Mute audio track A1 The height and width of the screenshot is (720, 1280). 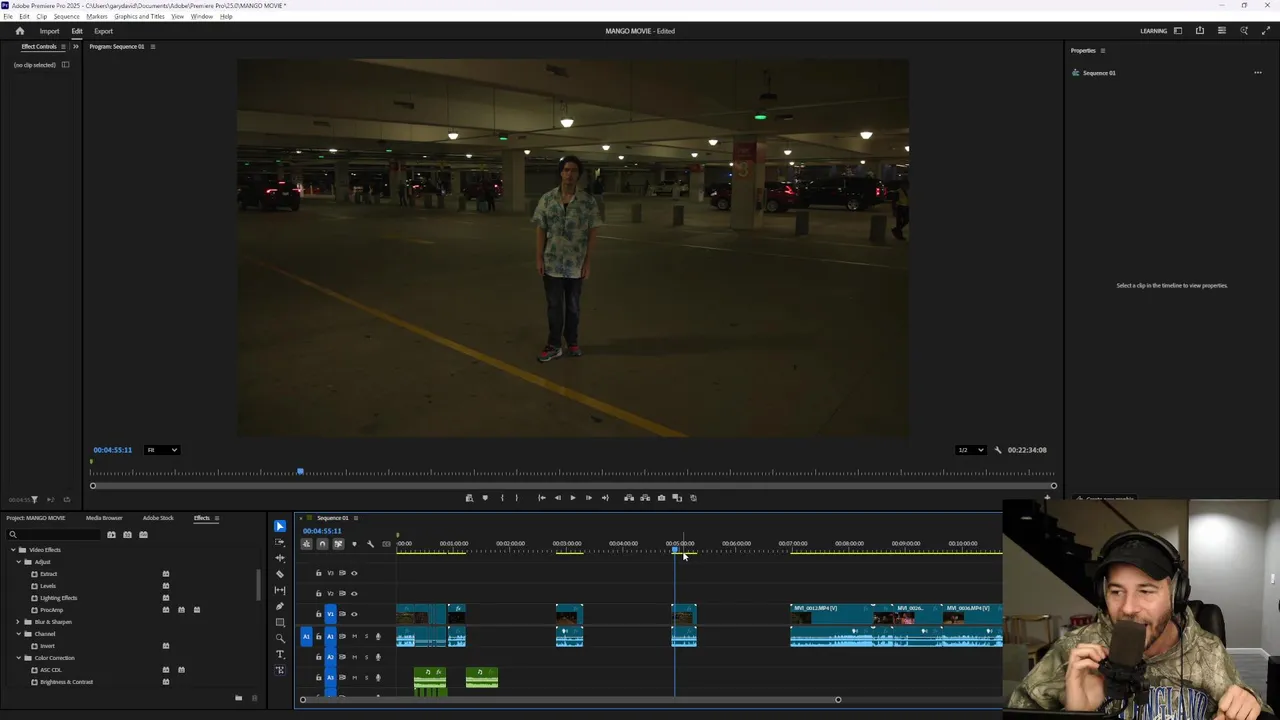click(x=354, y=636)
